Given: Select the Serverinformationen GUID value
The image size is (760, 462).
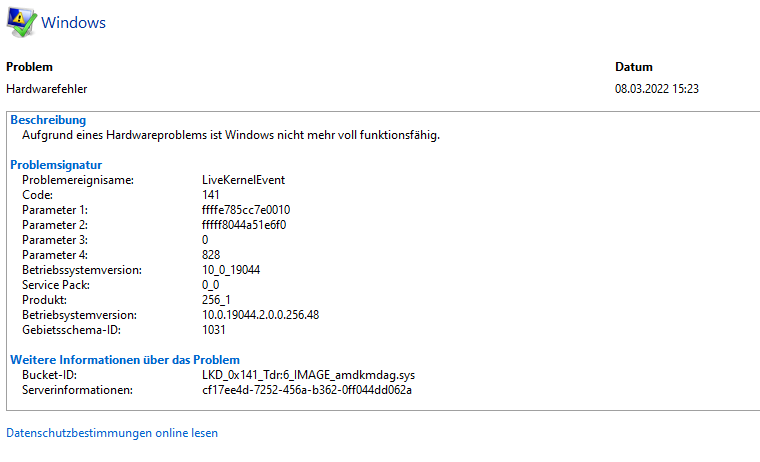Looking at the screenshot, I should click(x=307, y=390).
